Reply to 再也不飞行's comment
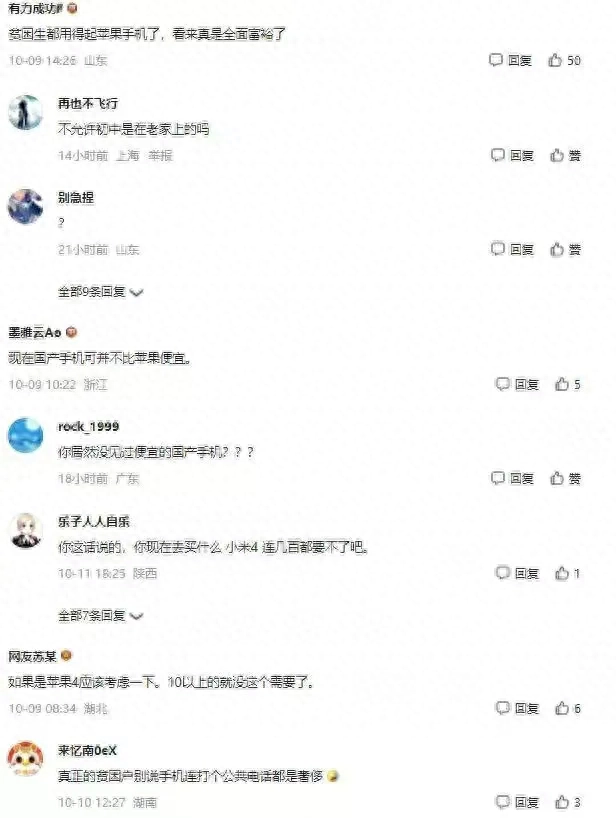The image size is (616, 818). pos(512,155)
